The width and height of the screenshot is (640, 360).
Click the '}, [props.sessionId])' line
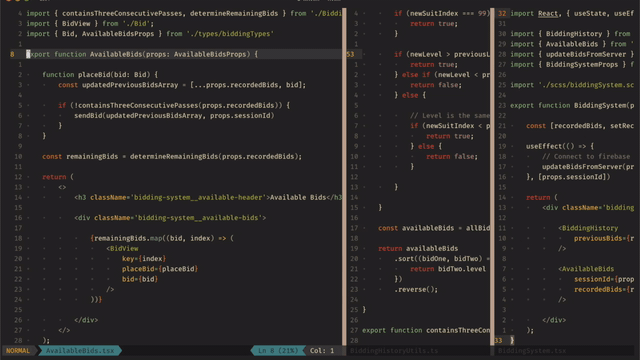tap(568, 177)
